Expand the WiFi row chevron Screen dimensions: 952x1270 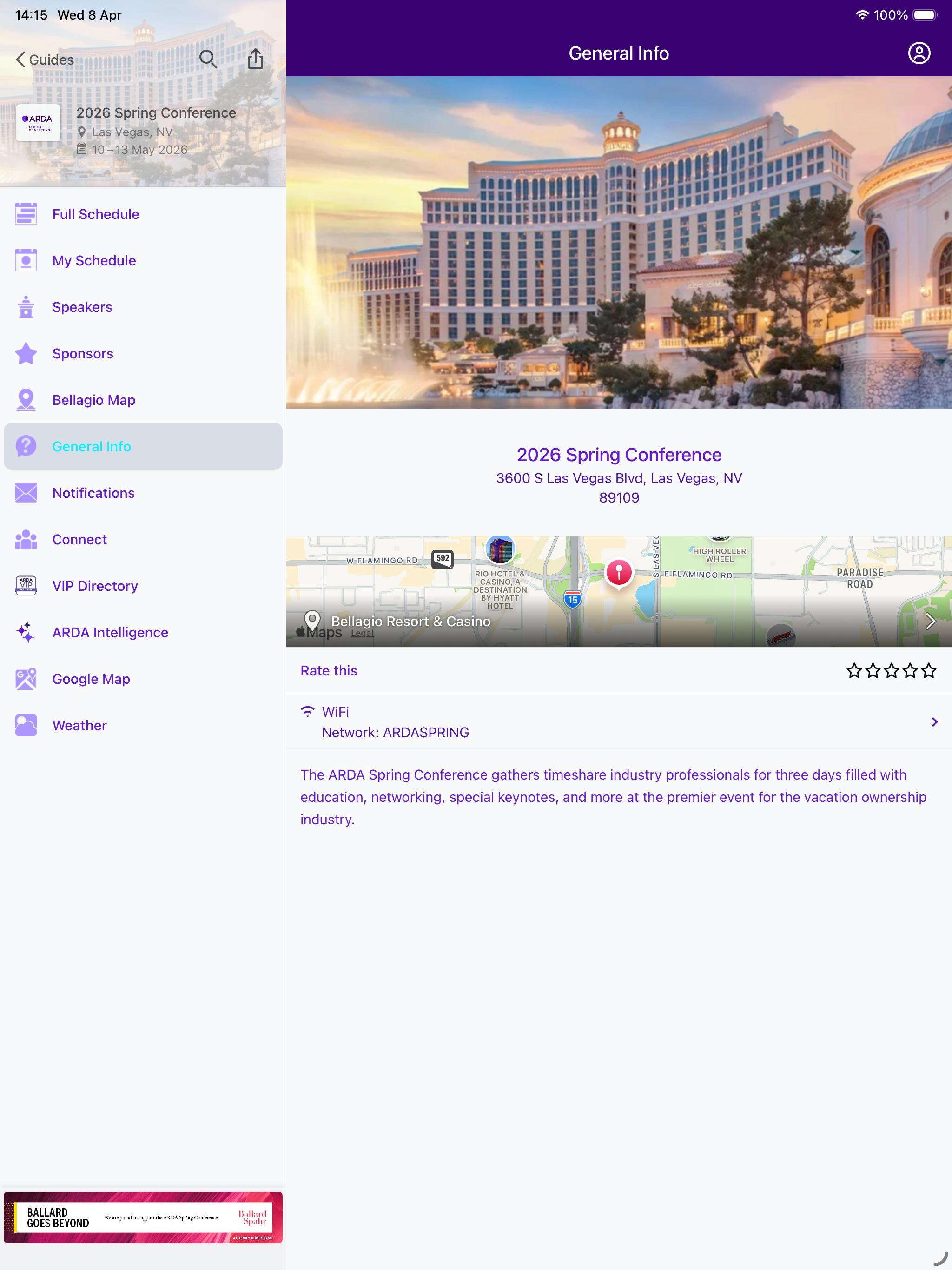(934, 721)
